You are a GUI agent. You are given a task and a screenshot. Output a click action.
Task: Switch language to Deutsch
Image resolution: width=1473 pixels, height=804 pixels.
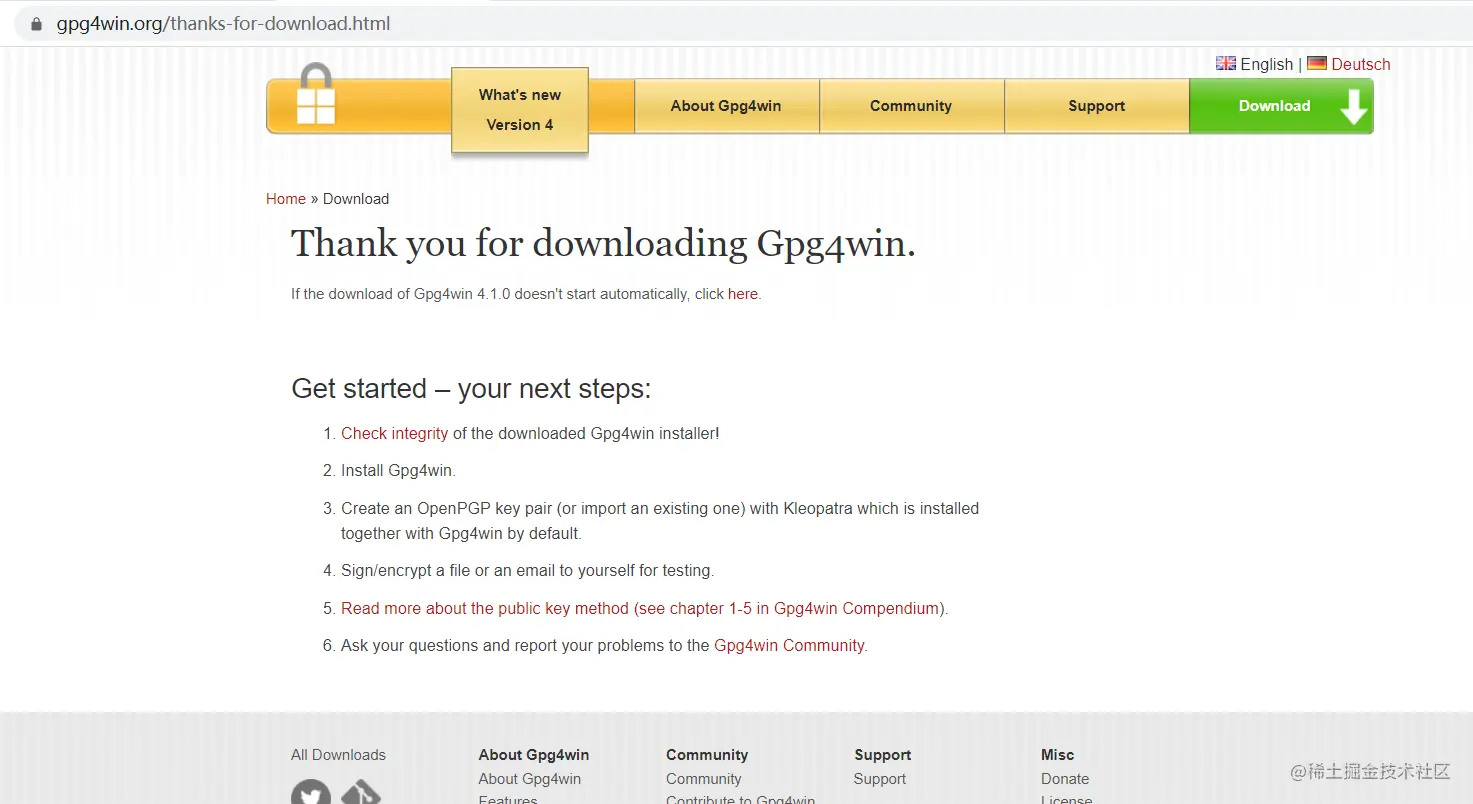[1361, 64]
